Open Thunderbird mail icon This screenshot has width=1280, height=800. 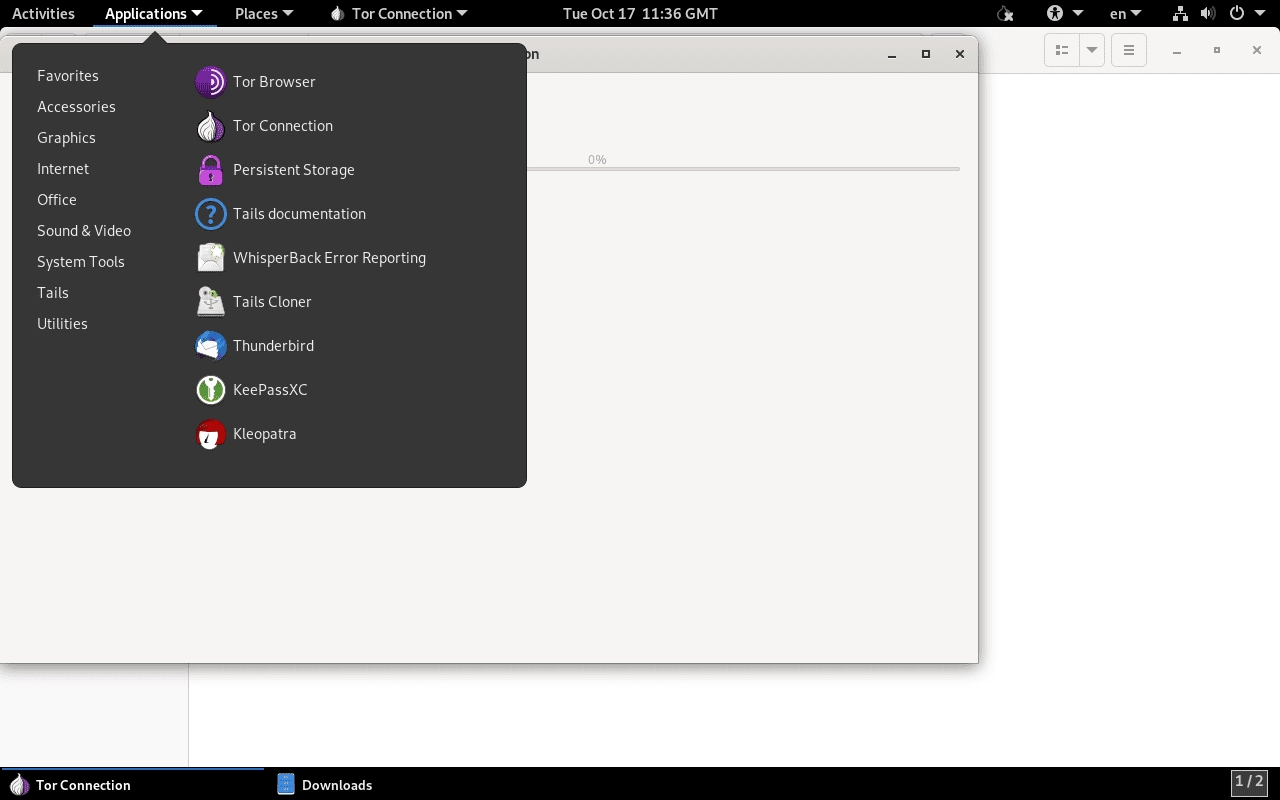(210, 346)
